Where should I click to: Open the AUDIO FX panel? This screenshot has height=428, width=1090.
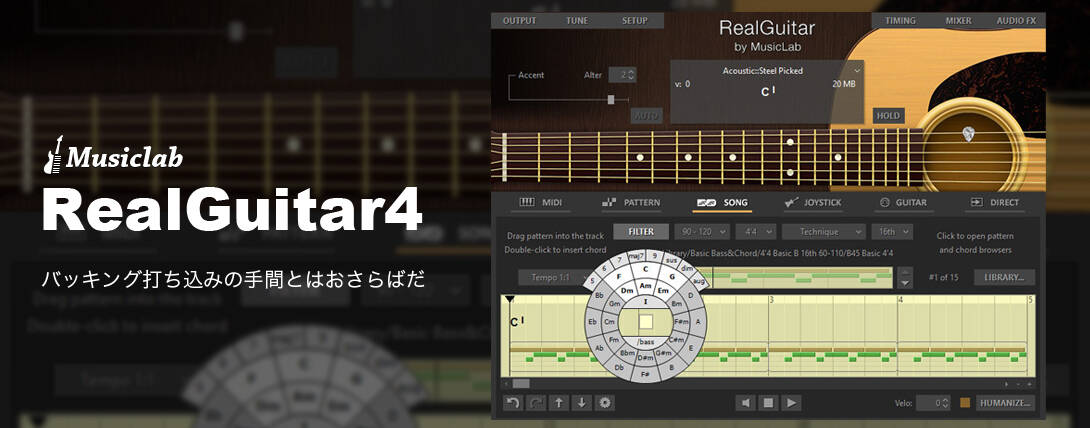(x=1016, y=21)
